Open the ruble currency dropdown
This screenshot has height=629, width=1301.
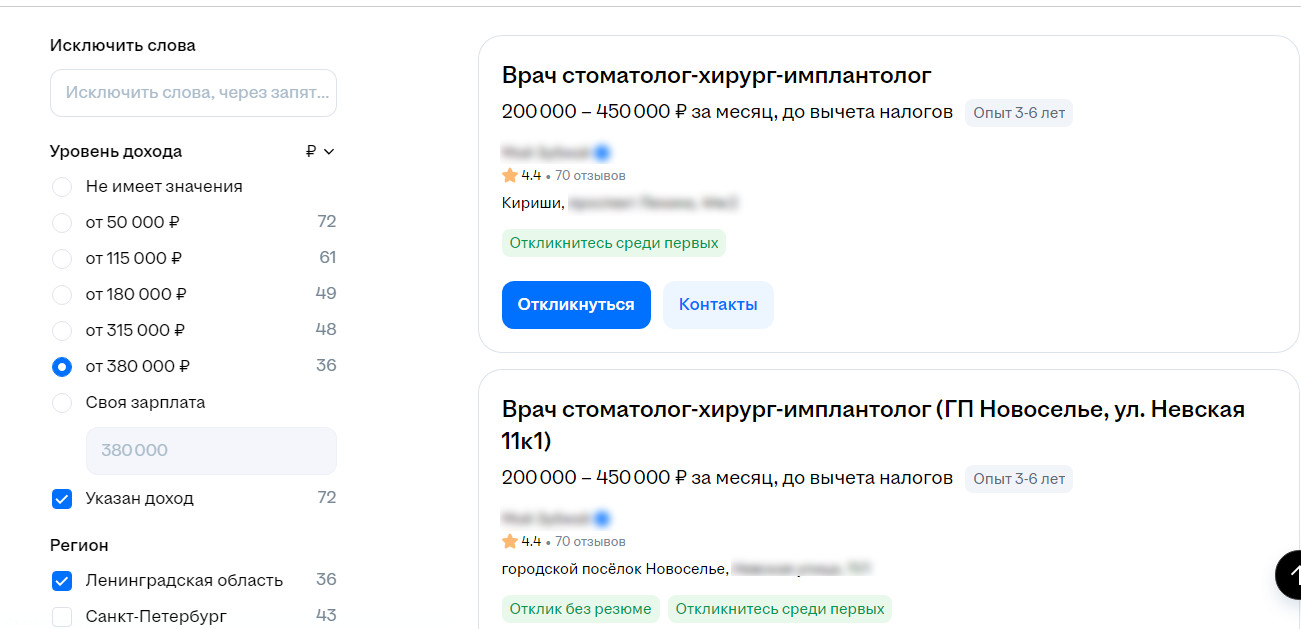pos(320,152)
